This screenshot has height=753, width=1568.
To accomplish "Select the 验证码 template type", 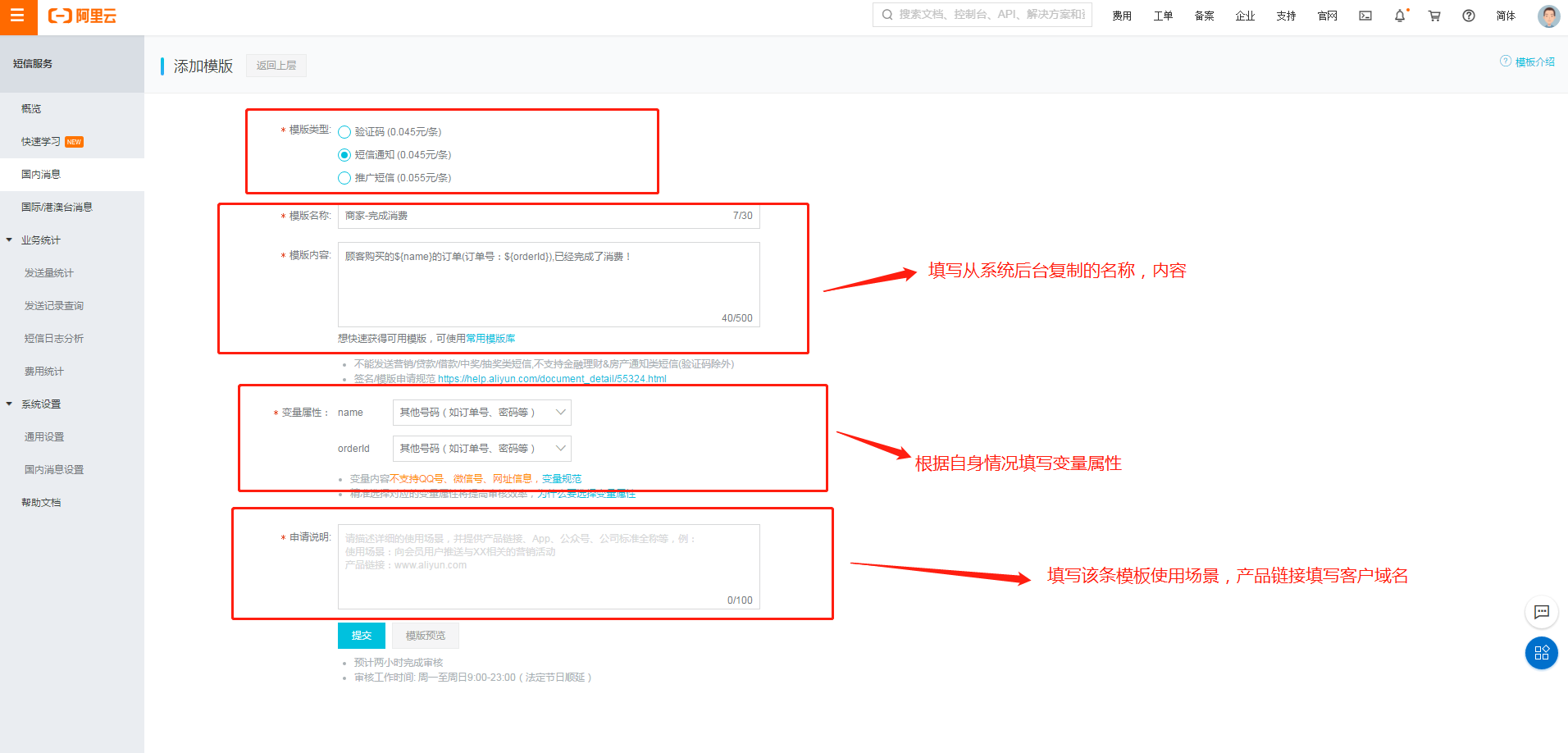I will click(344, 132).
